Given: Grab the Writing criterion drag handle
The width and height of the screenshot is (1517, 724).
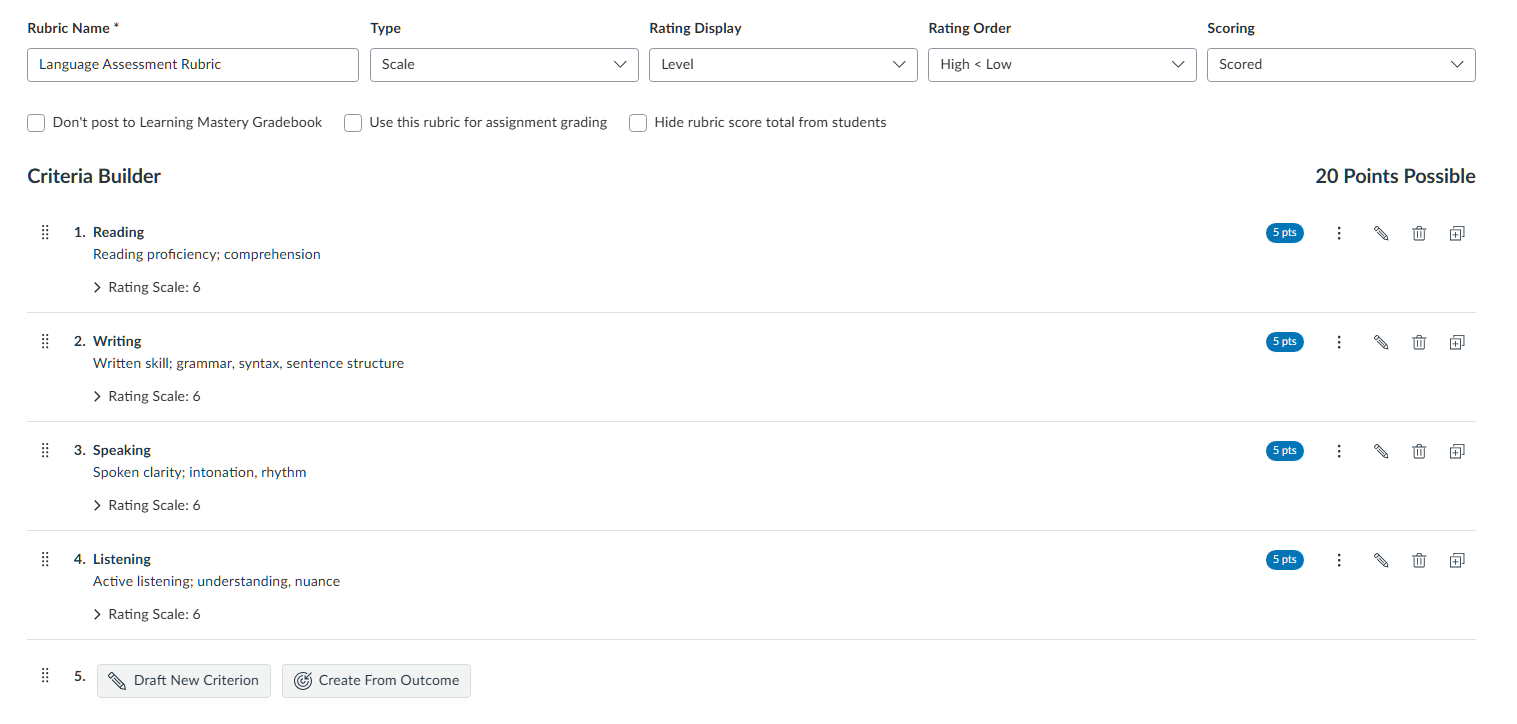Looking at the screenshot, I should 45,341.
